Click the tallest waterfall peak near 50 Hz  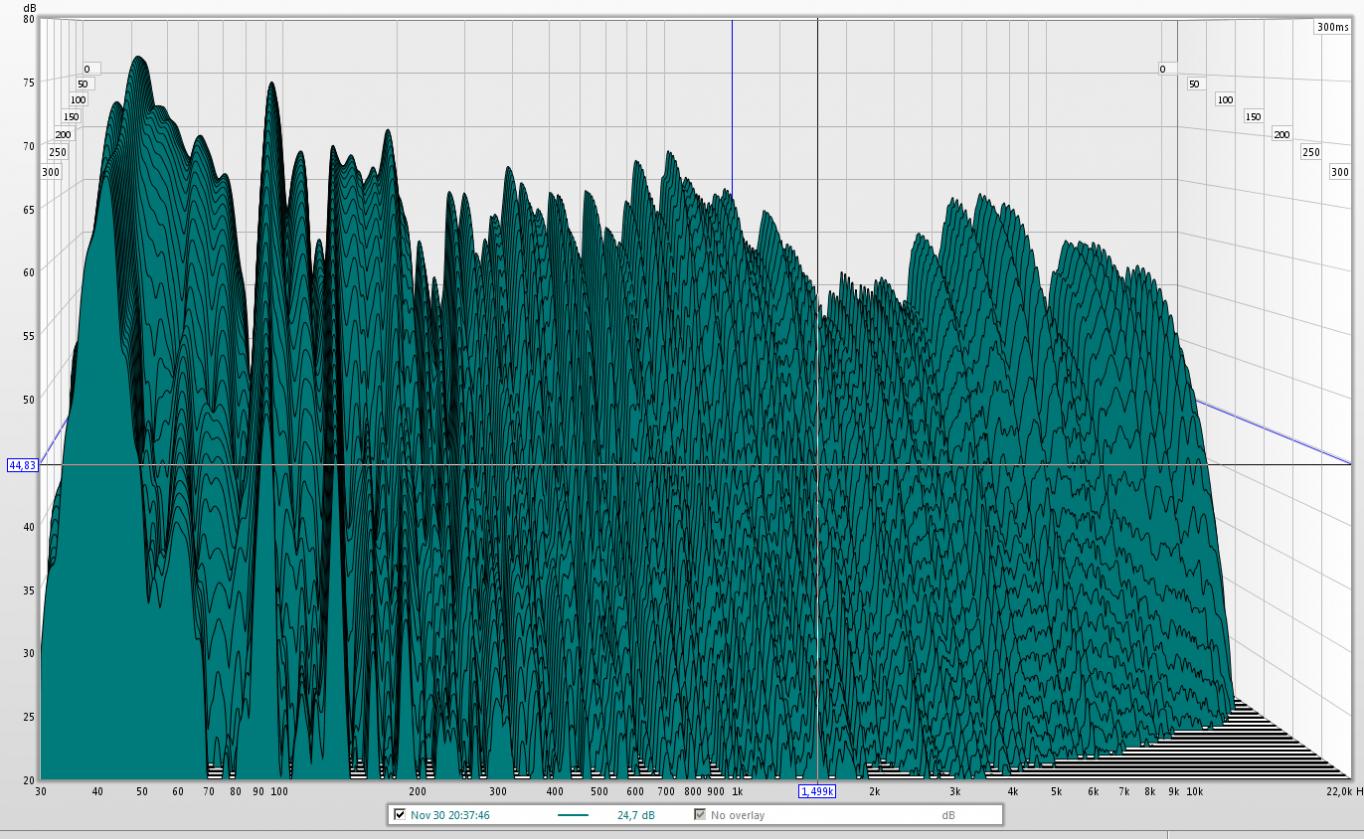coord(138,58)
